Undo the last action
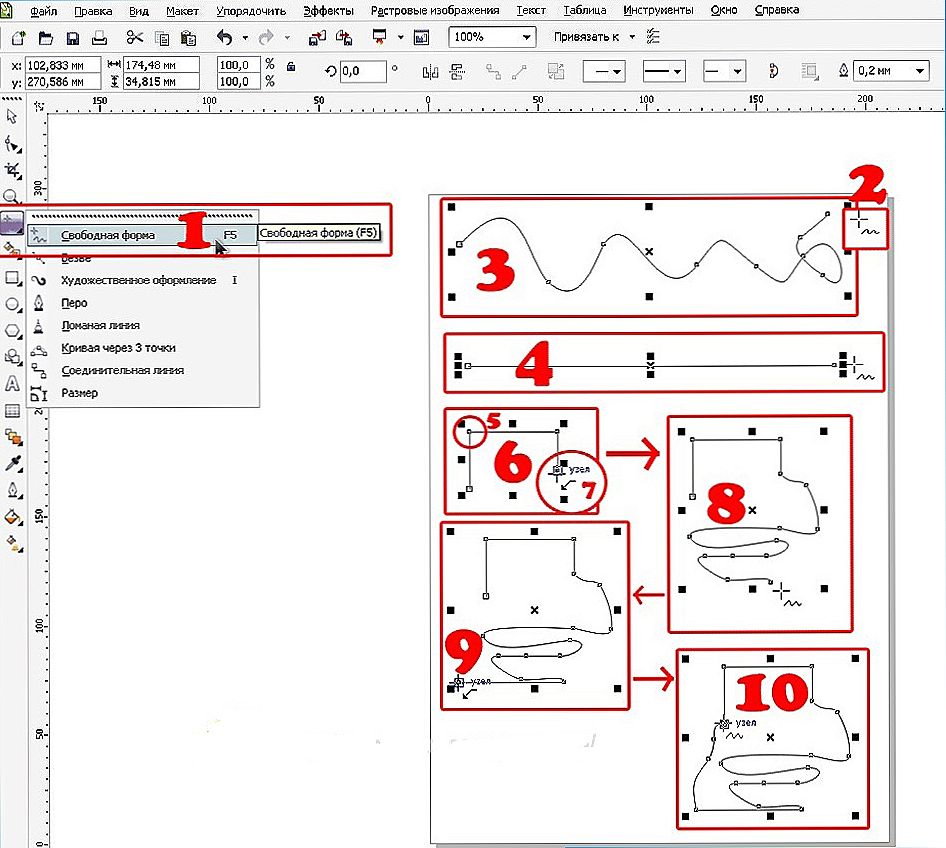This screenshot has height=848, width=946. pos(224,38)
